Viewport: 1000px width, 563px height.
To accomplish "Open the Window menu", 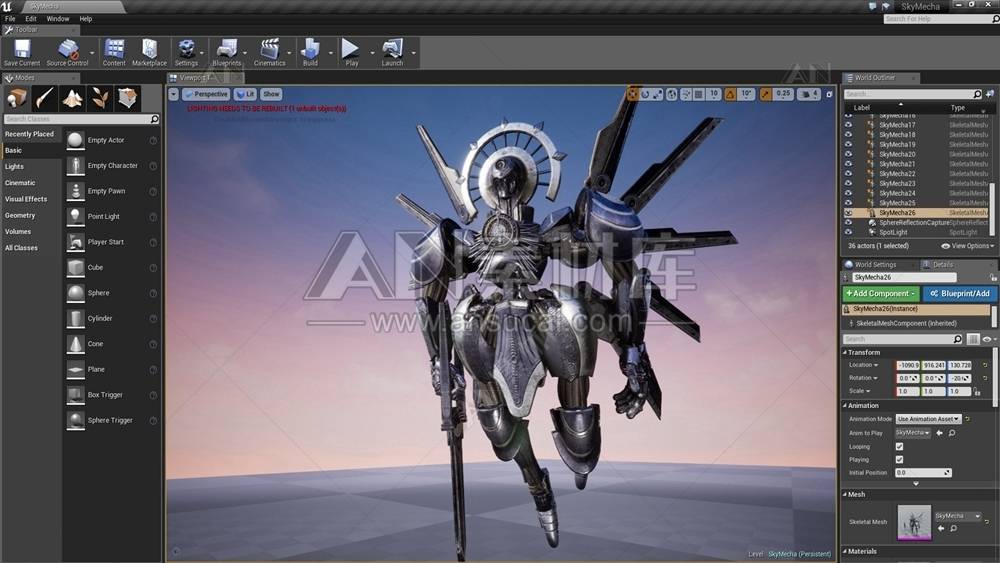I will (x=57, y=19).
